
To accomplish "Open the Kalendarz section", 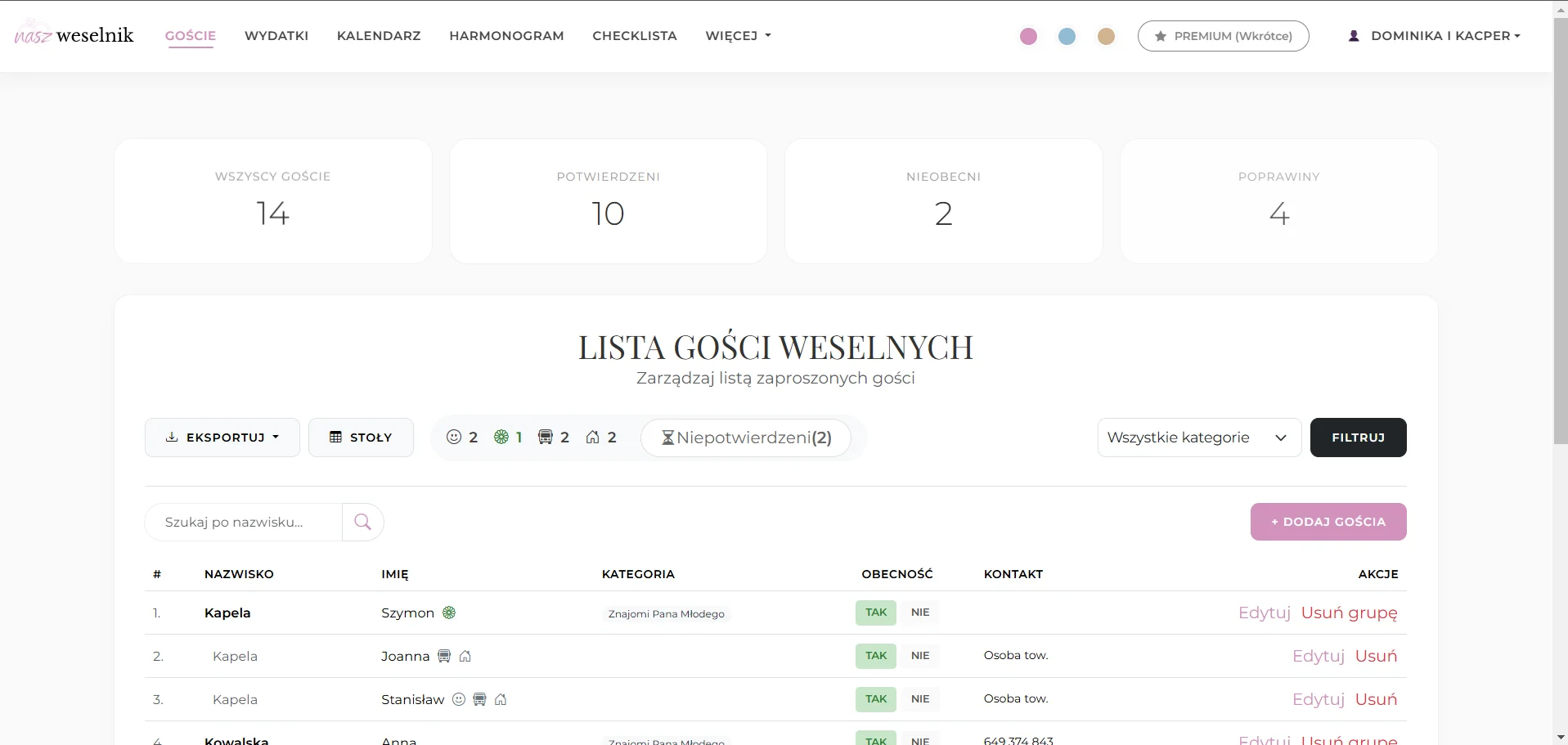I will tap(379, 36).
